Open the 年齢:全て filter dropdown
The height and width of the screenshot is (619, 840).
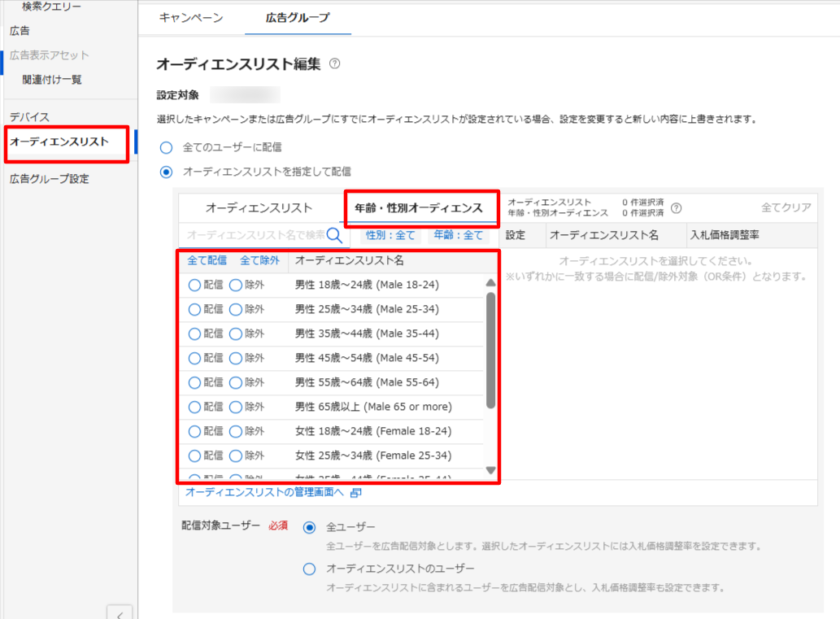pyautogui.click(x=458, y=235)
